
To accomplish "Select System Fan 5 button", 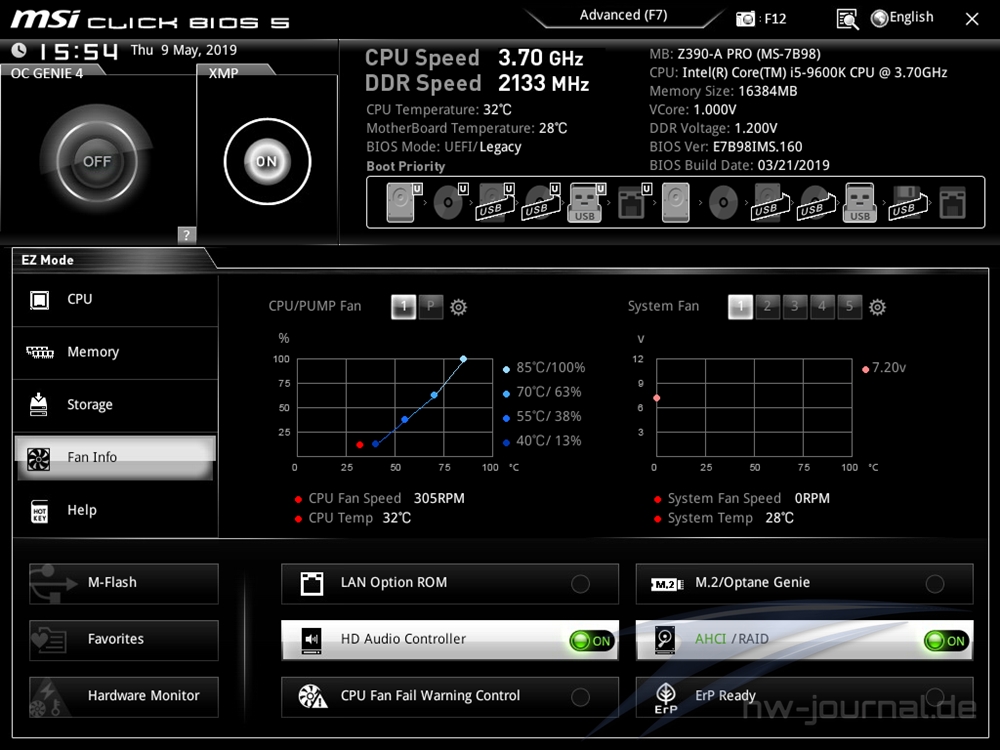I will click(x=849, y=307).
